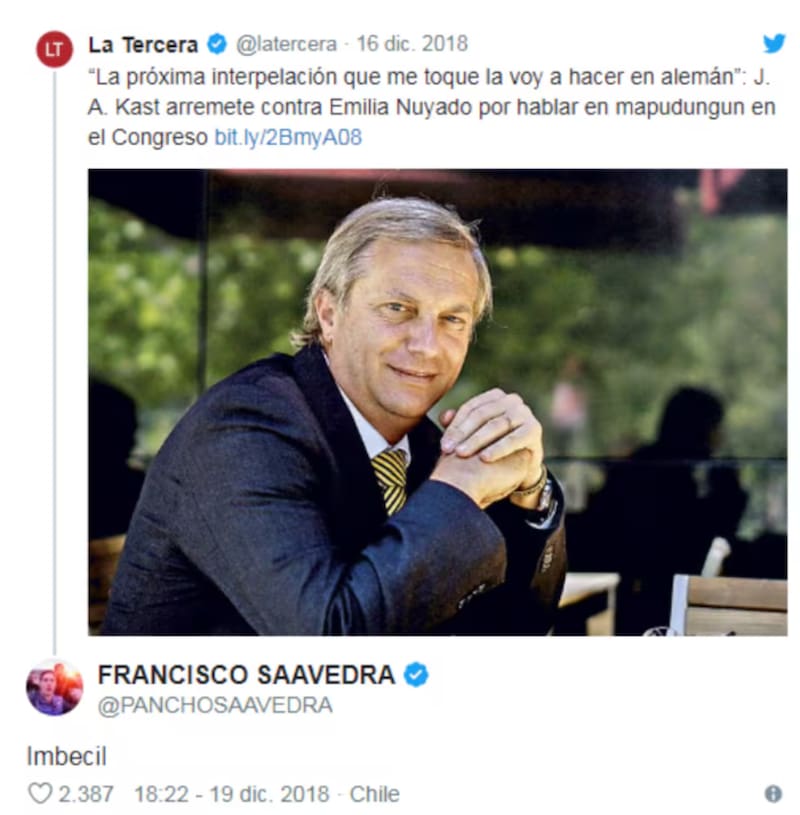Click the Chile location label
800x815 pixels.
click(x=374, y=794)
